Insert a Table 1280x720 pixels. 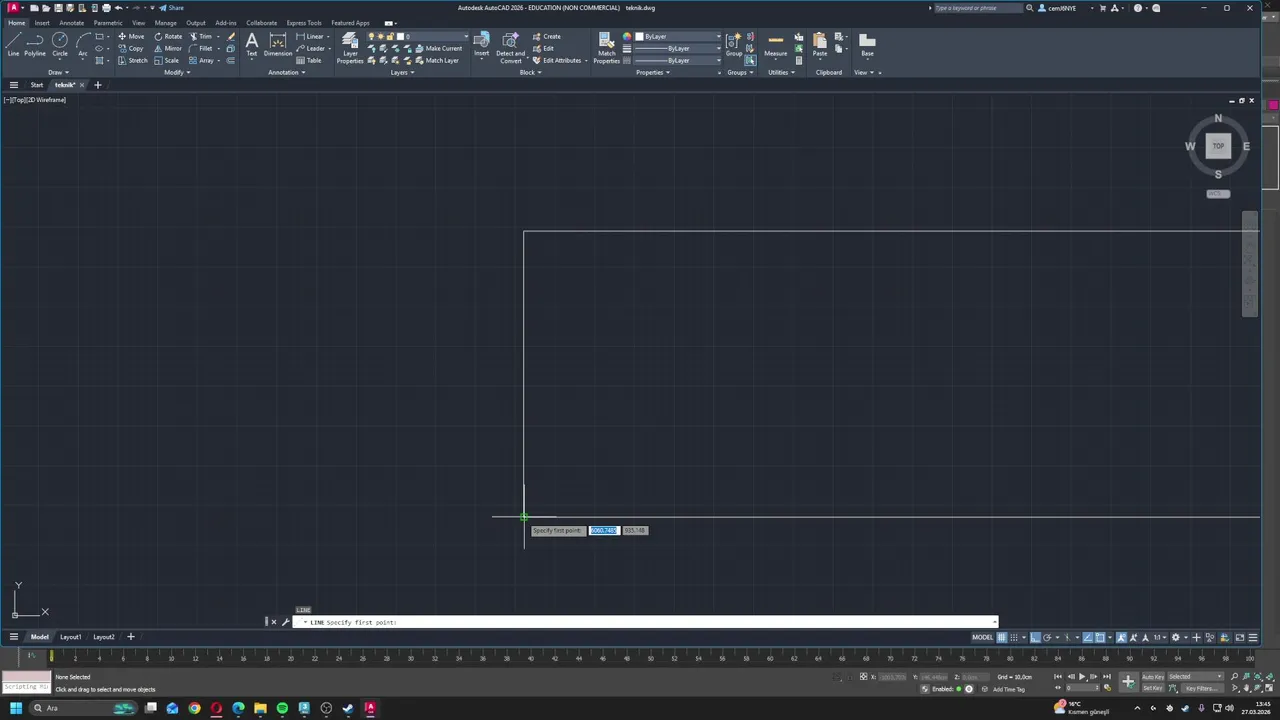[309, 60]
